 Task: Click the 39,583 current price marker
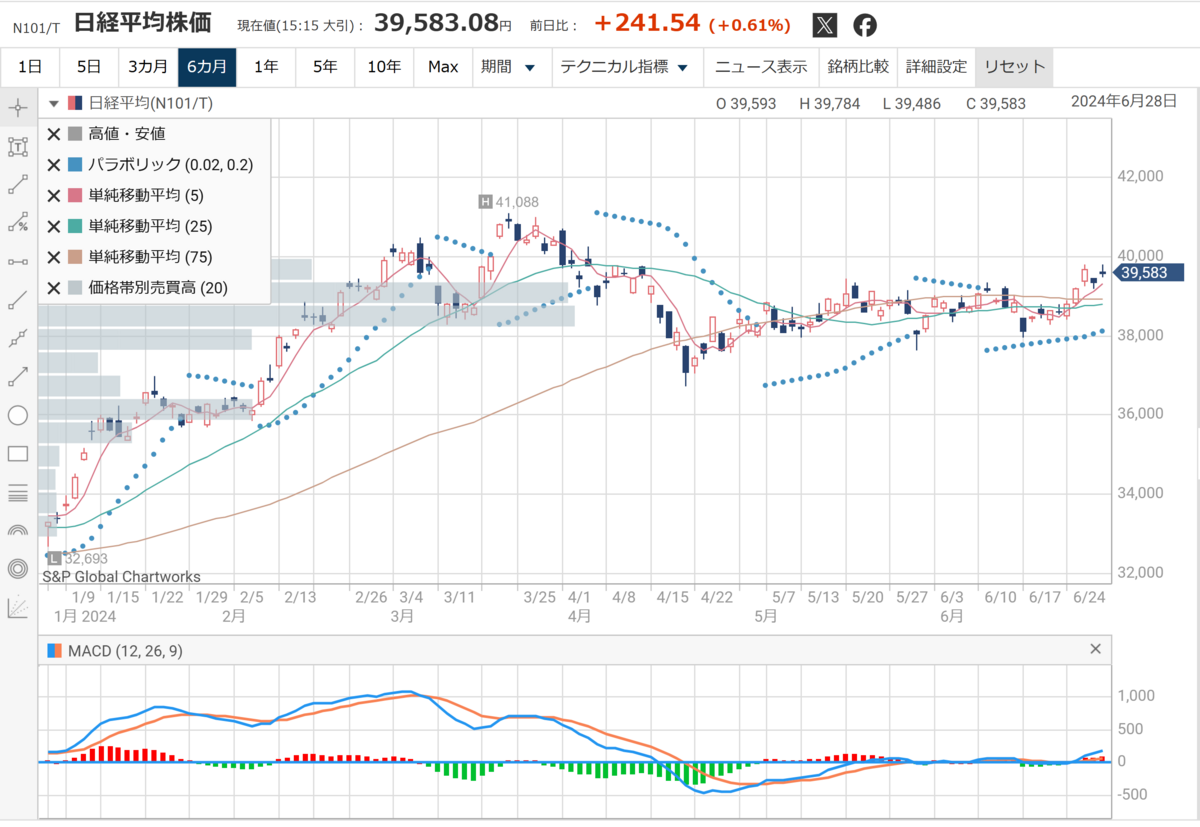[1148, 272]
